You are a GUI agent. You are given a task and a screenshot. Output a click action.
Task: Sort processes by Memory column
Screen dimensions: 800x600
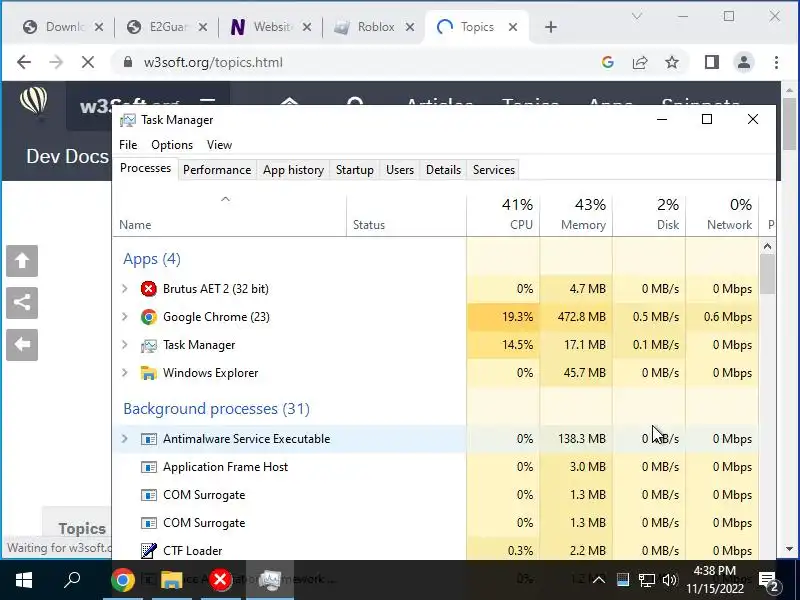click(576, 214)
